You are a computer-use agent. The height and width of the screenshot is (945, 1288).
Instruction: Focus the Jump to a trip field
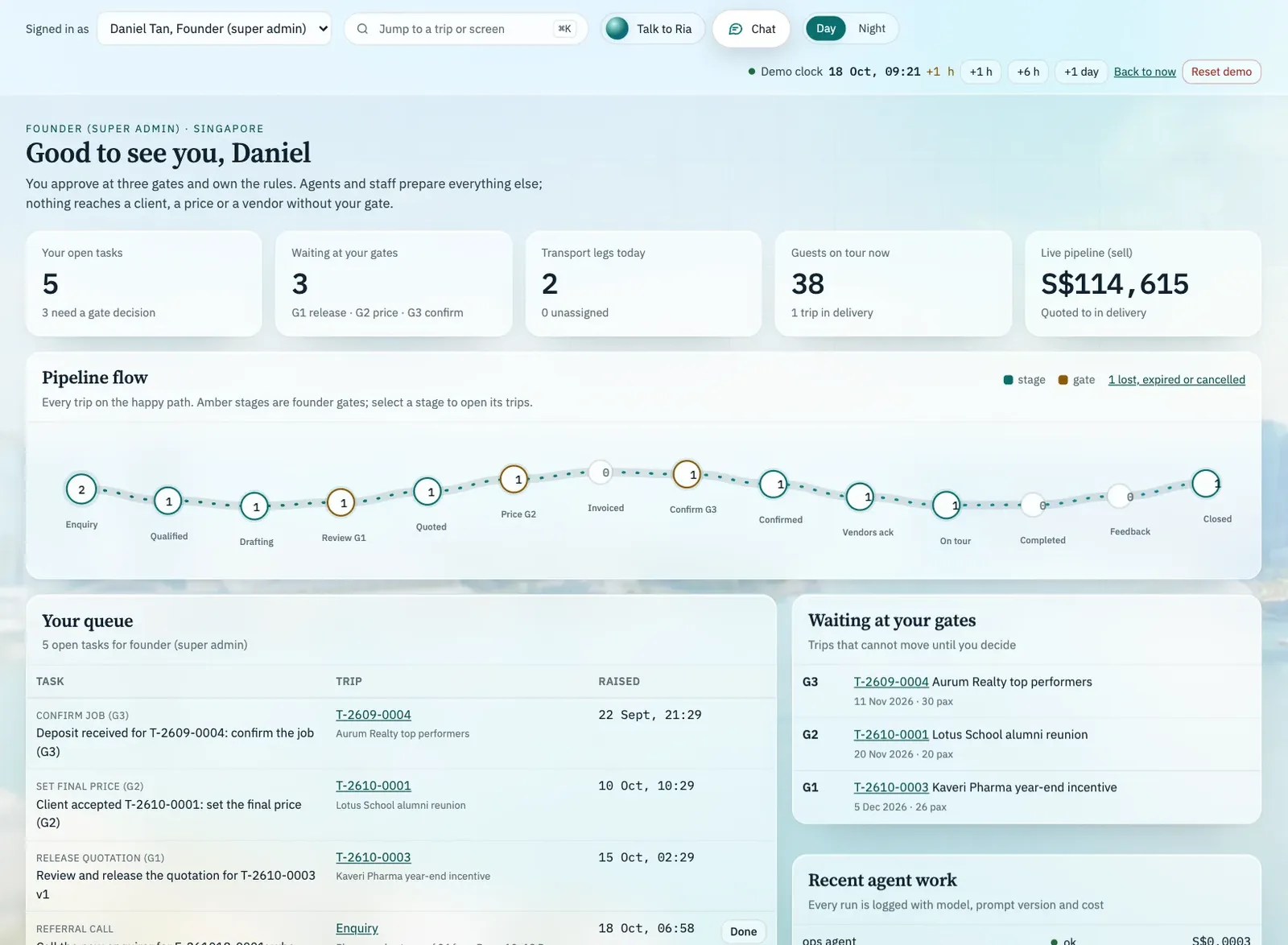coord(465,29)
